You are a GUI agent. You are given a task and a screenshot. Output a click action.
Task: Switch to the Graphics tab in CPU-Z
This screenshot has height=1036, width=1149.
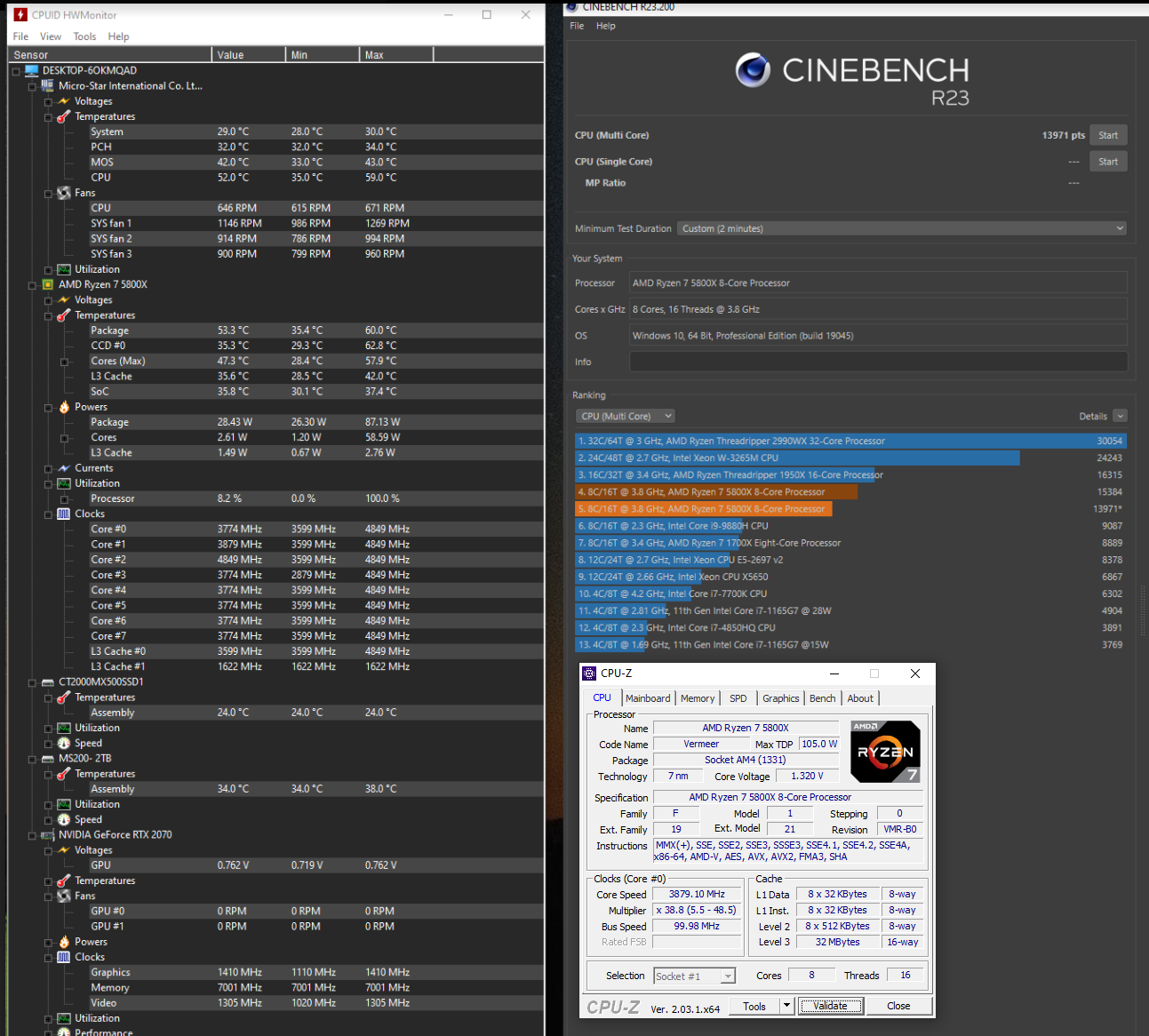click(781, 698)
